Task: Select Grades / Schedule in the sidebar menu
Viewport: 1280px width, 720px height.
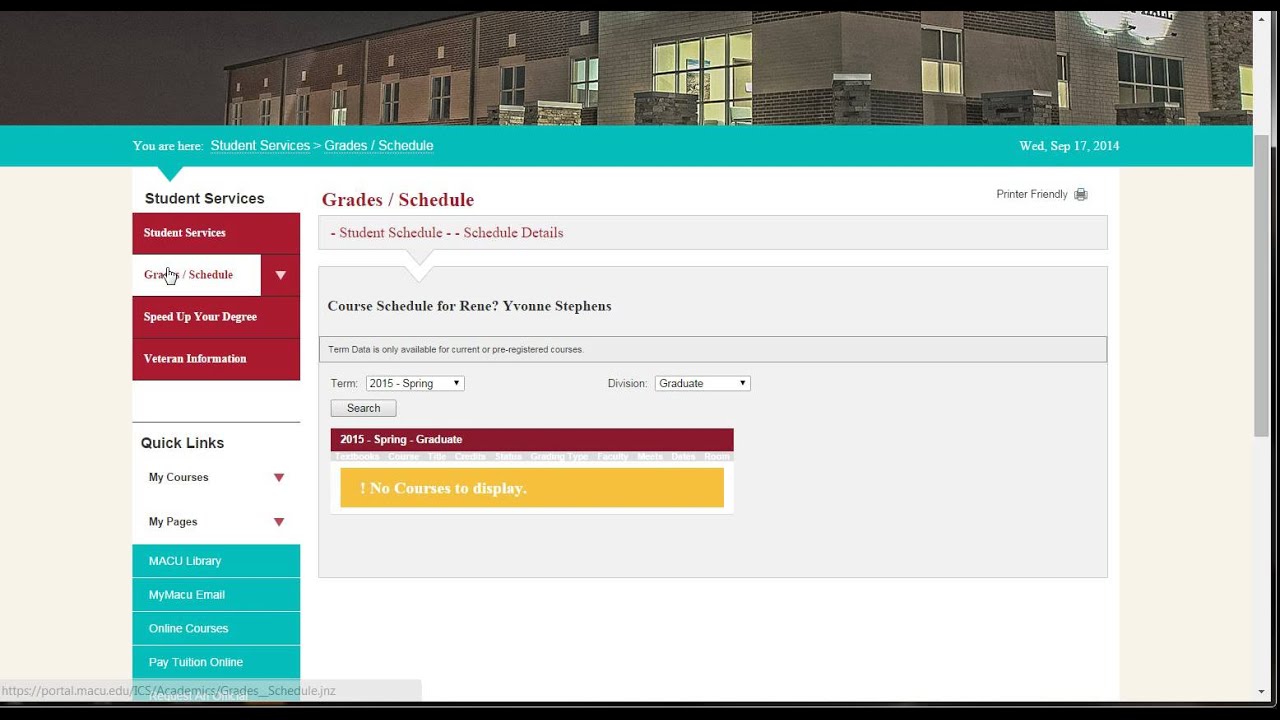Action: click(x=196, y=275)
